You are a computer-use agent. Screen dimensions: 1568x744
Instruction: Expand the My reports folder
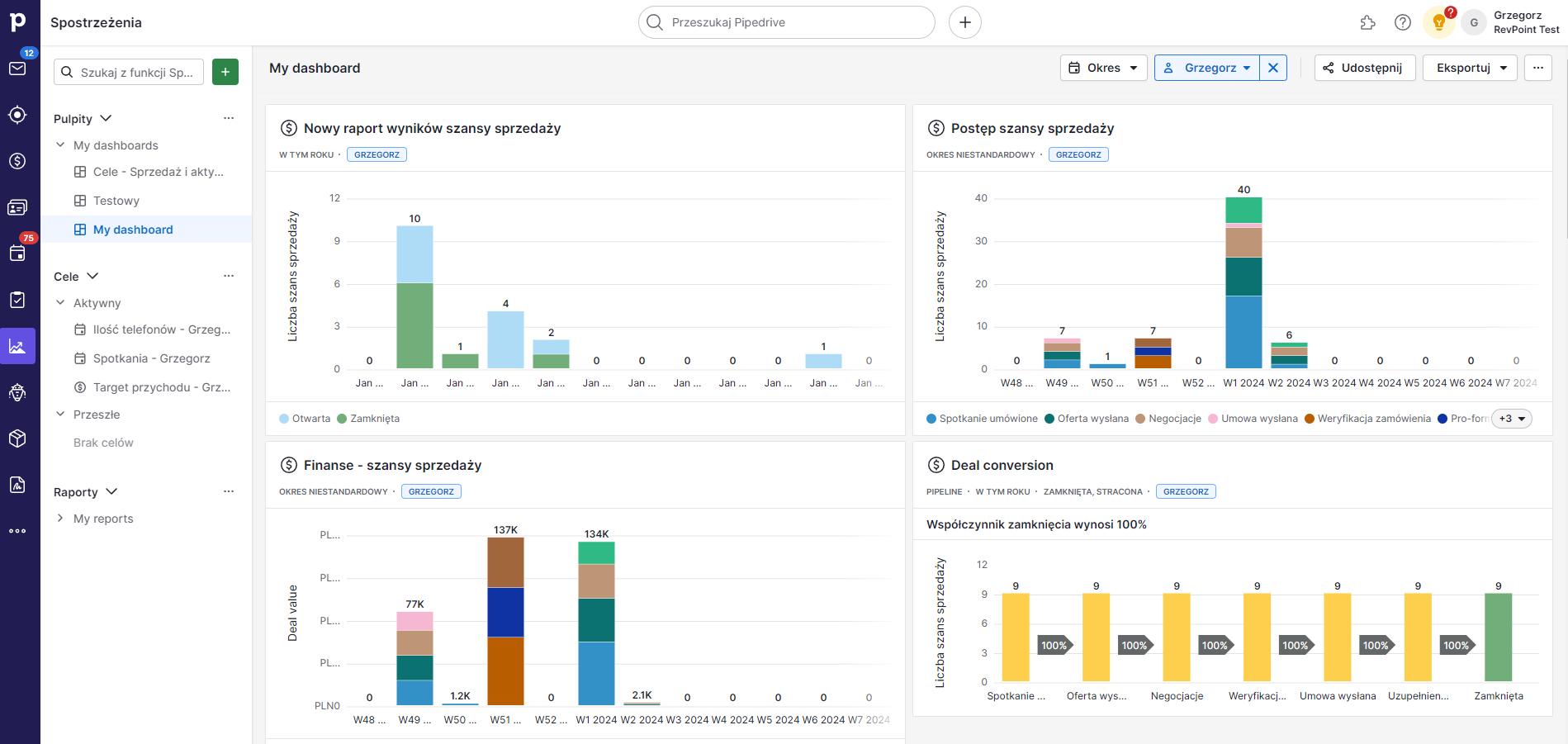(60, 518)
